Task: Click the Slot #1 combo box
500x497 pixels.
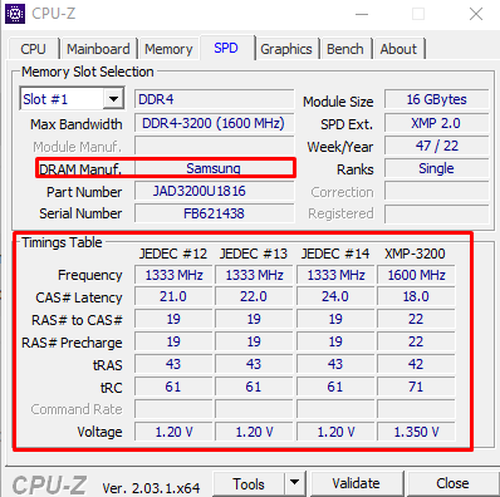Action: click(x=72, y=98)
